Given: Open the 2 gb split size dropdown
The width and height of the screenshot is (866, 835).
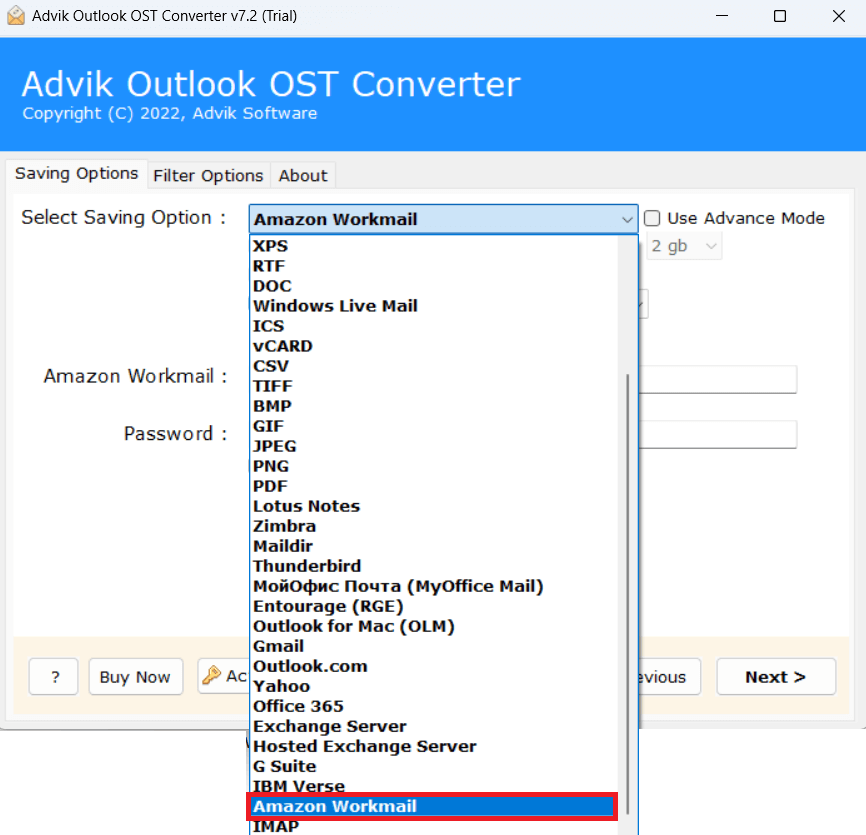Looking at the screenshot, I should [684, 246].
